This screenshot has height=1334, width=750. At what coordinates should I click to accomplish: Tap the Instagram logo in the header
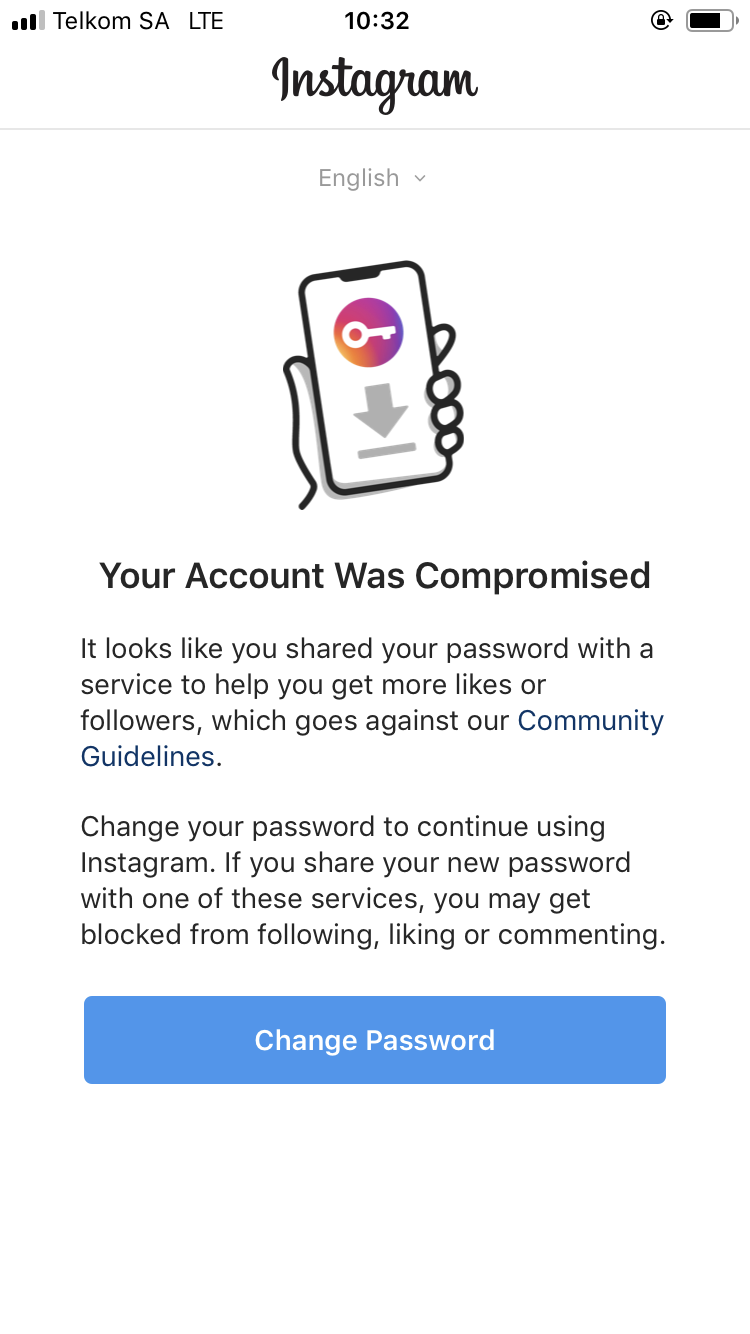[x=375, y=82]
